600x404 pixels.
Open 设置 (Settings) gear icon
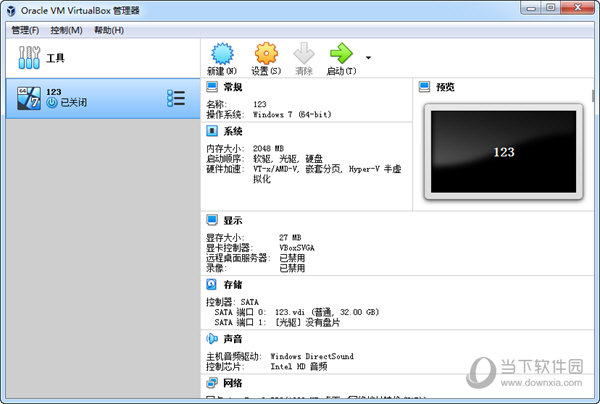point(266,54)
